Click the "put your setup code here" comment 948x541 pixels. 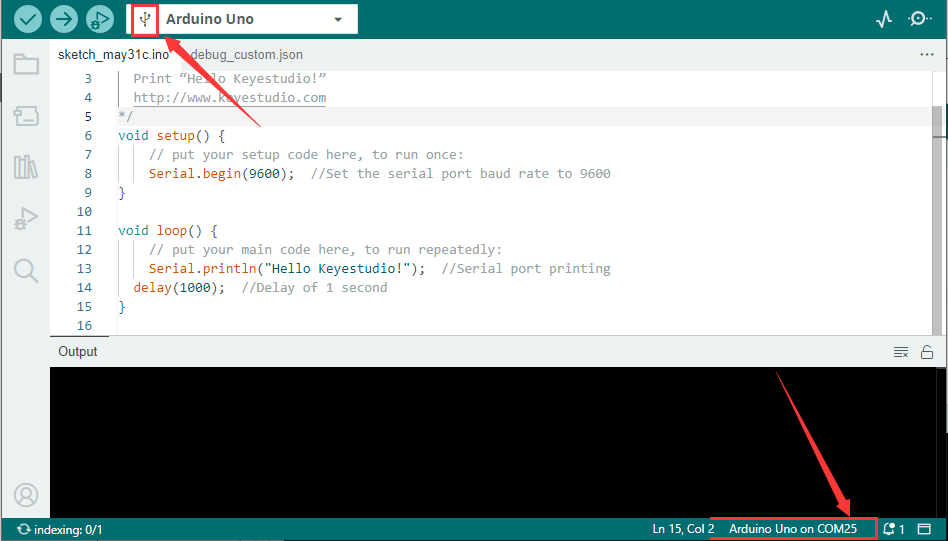pos(306,155)
